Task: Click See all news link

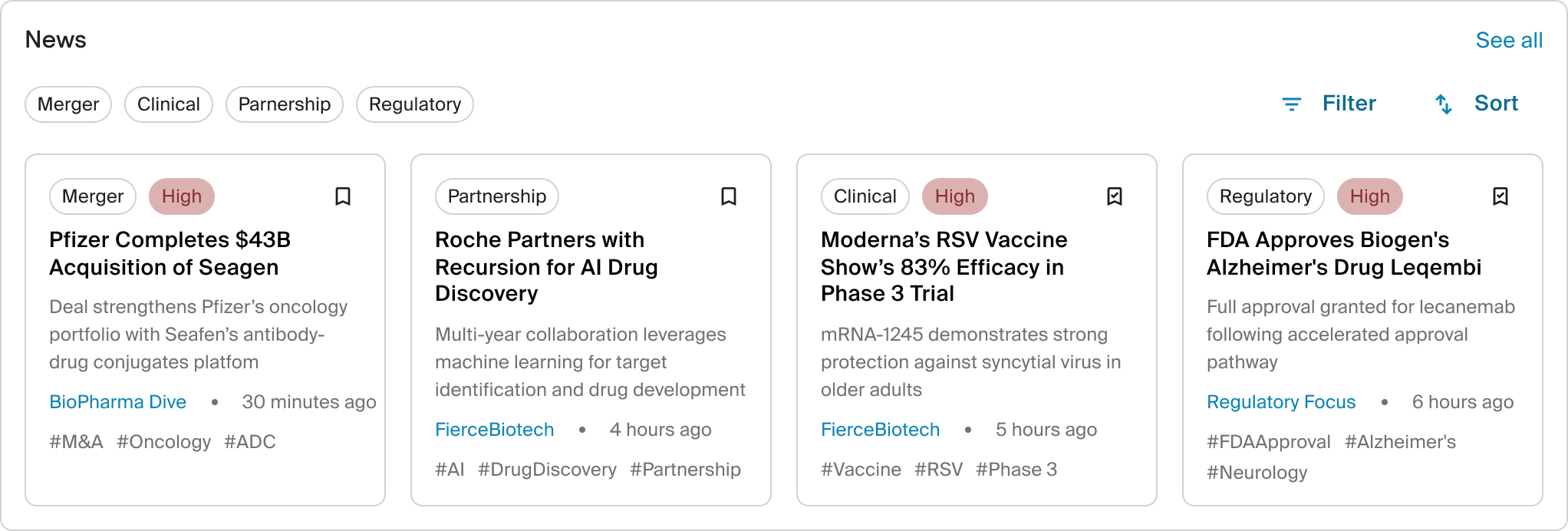Action: pos(1509,41)
